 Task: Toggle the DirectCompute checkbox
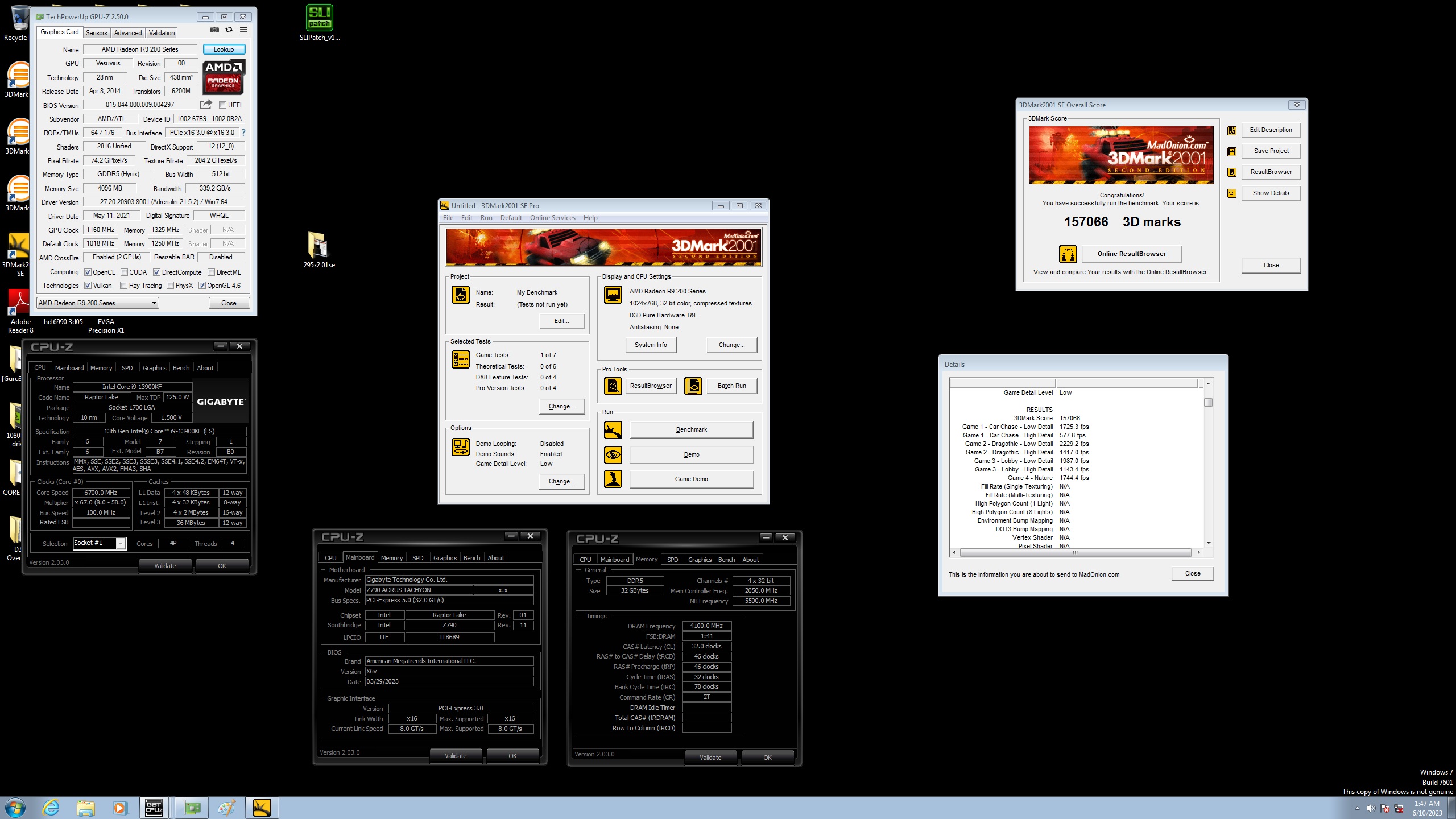pyautogui.click(x=156, y=272)
